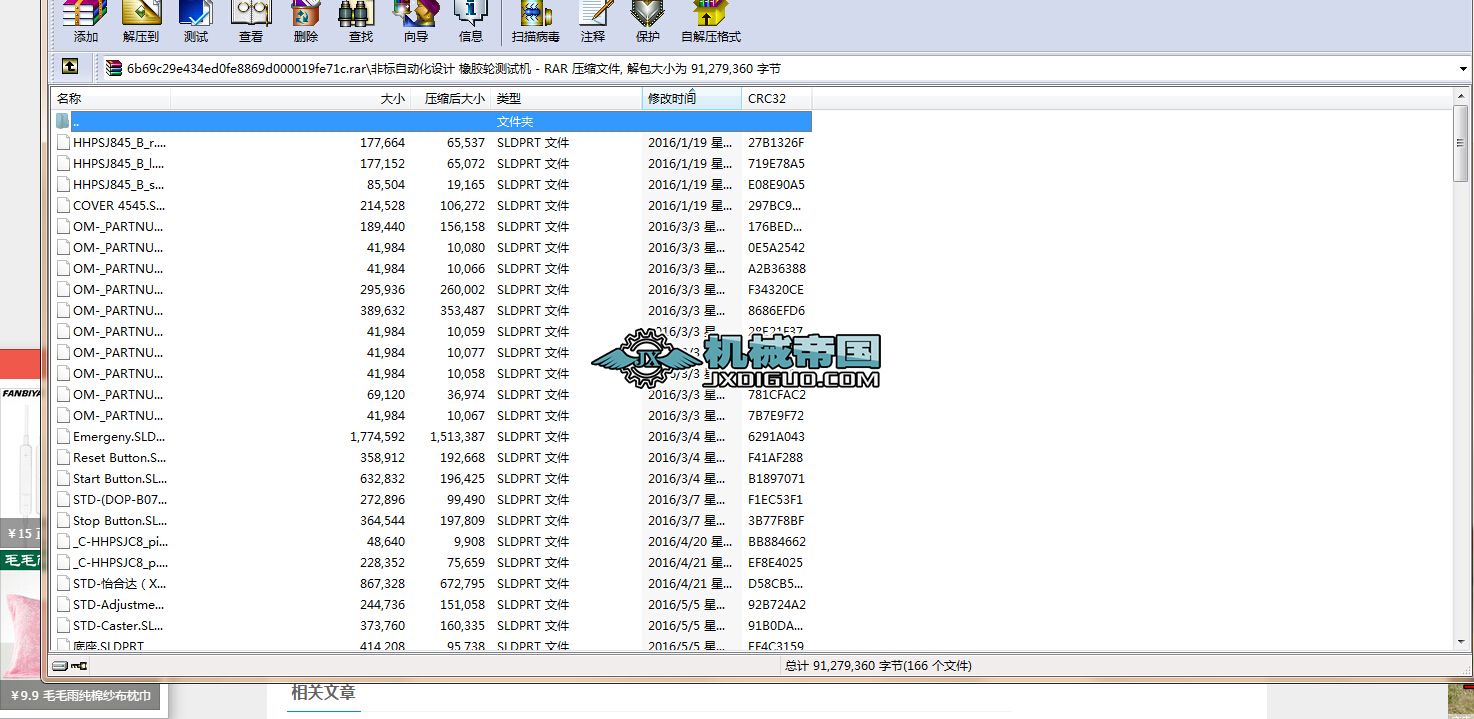Click the vertical scrollbar thumb

(1461, 145)
